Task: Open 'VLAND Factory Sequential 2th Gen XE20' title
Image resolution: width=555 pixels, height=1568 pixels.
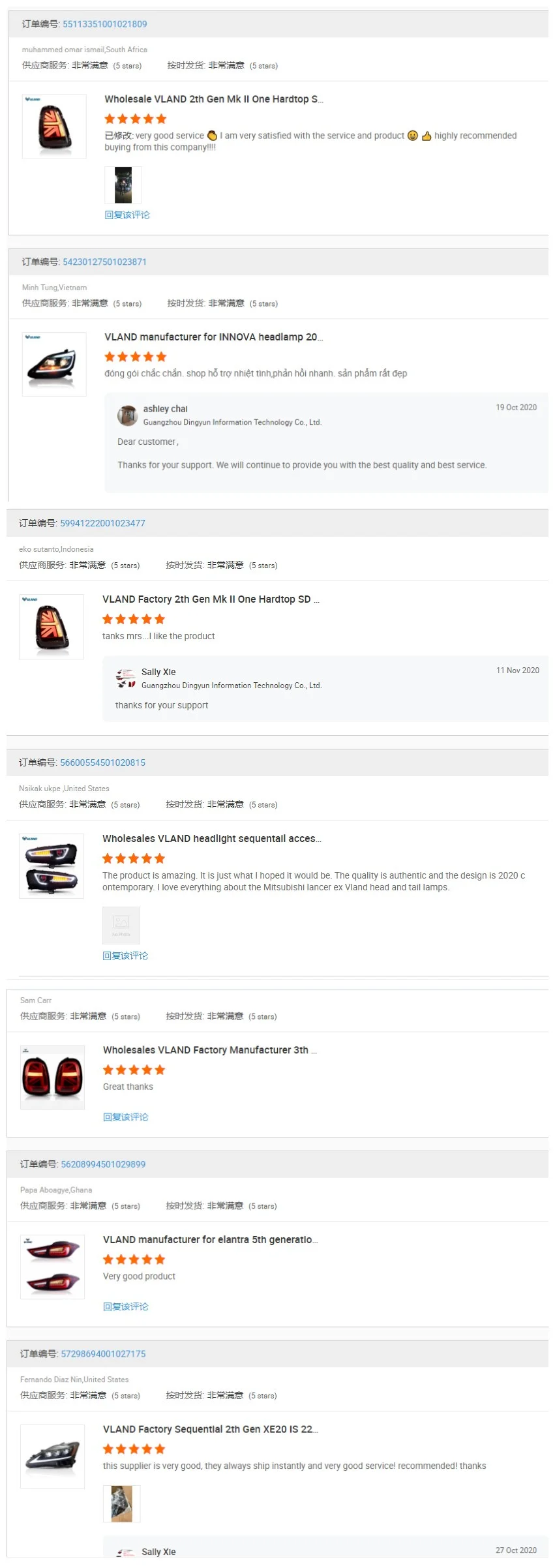Action: [211, 1430]
